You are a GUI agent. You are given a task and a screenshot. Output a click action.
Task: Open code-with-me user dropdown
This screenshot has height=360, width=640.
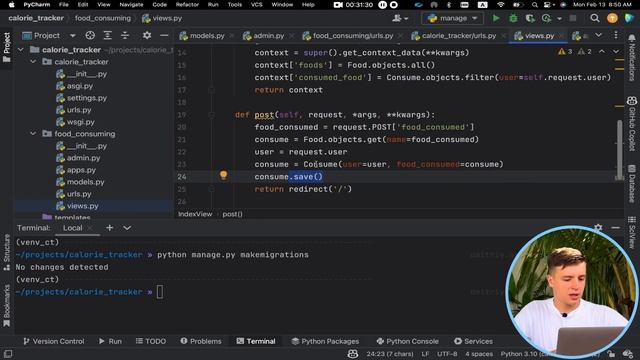(x=400, y=18)
